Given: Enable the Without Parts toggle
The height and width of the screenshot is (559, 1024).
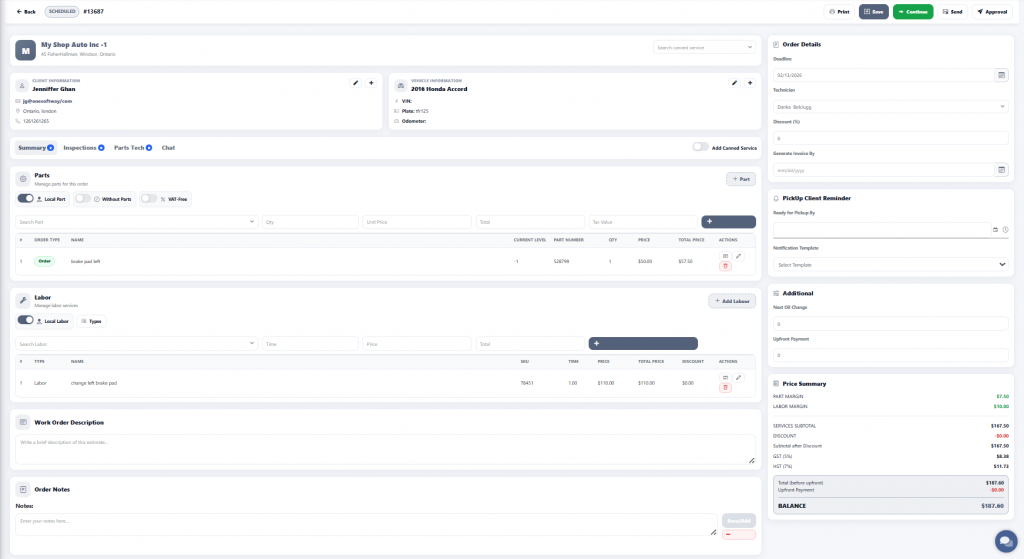Looking at the screenshot, I should click(83, 199).
